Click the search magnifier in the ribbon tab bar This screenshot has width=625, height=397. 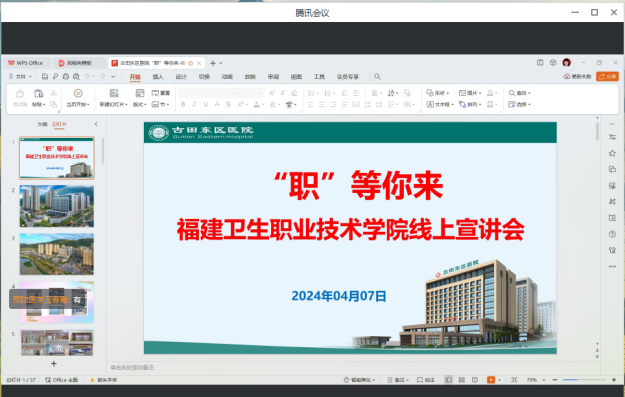pos(377,77)
